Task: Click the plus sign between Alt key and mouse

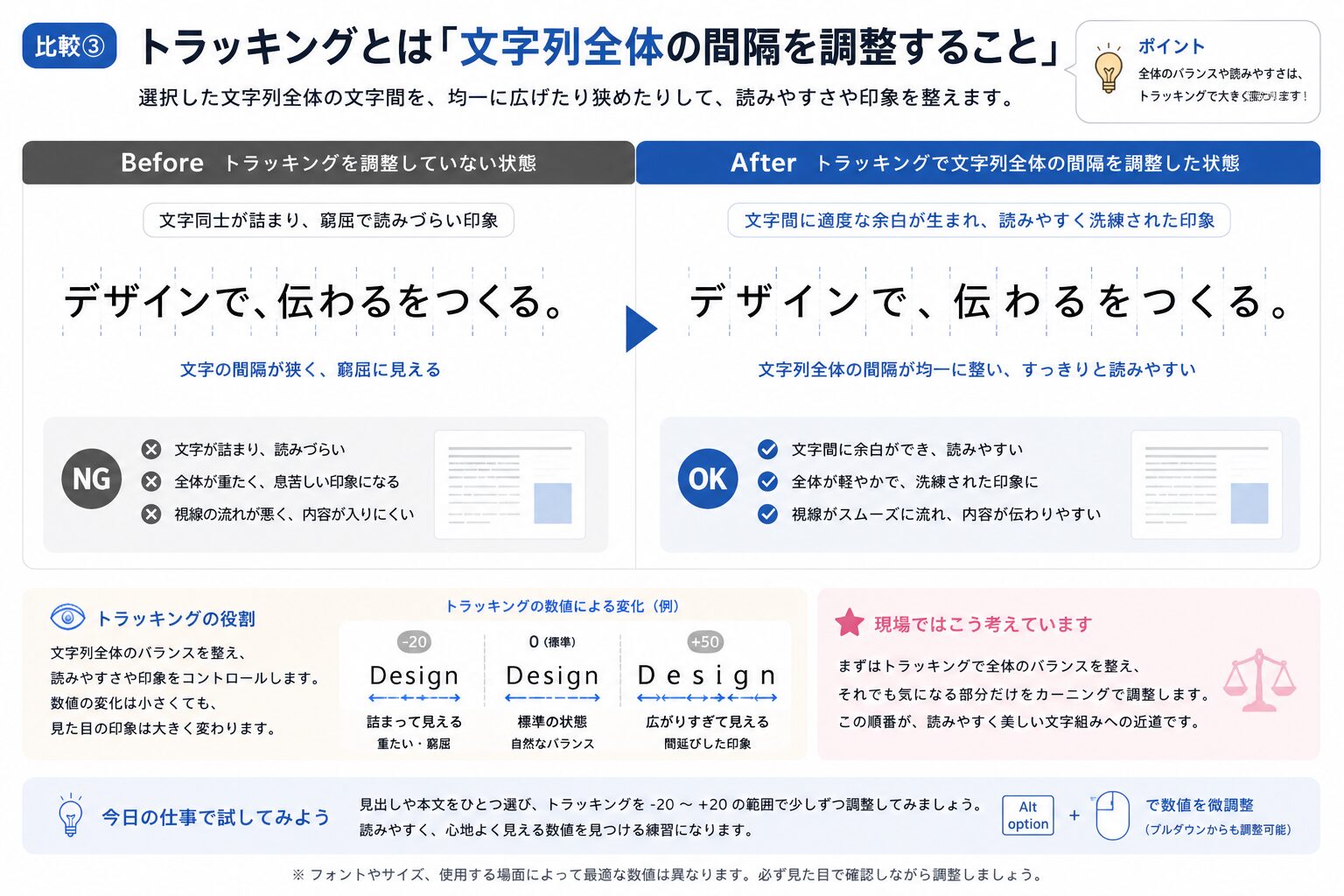Action: tap(1074, 815)
